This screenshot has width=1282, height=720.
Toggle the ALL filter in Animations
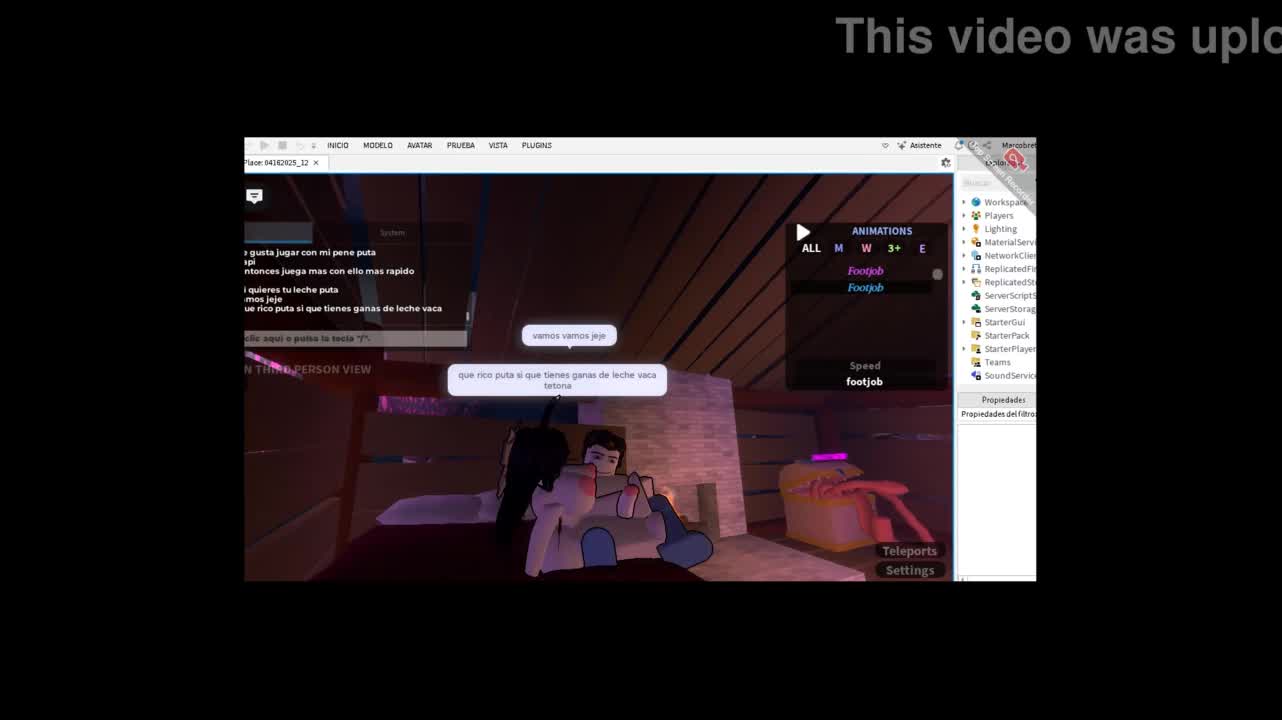[811, 248]
